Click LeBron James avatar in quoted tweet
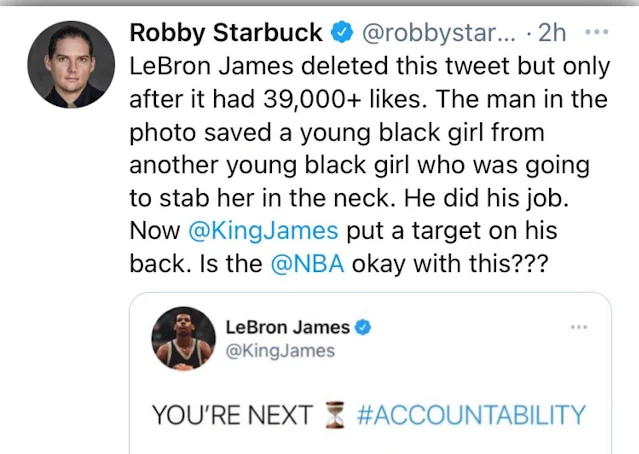639x454 pixels. 184,341
